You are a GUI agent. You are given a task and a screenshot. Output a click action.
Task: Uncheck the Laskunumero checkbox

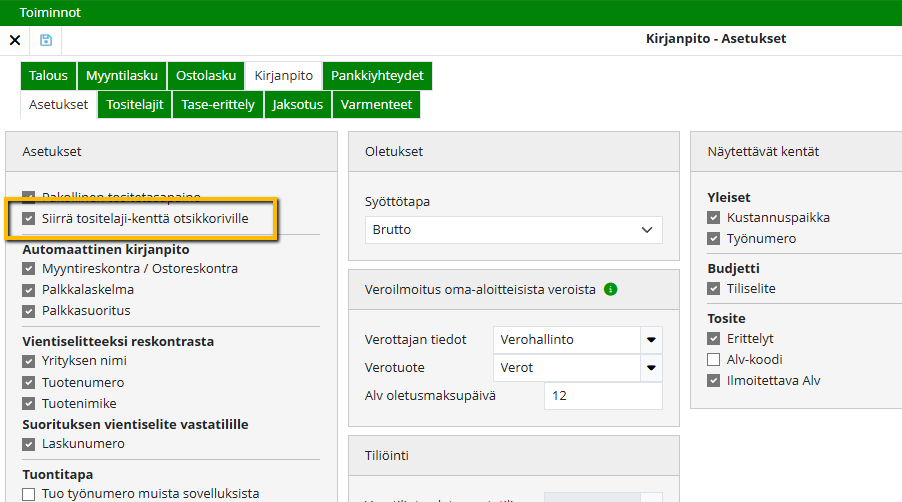pos(29,444)
